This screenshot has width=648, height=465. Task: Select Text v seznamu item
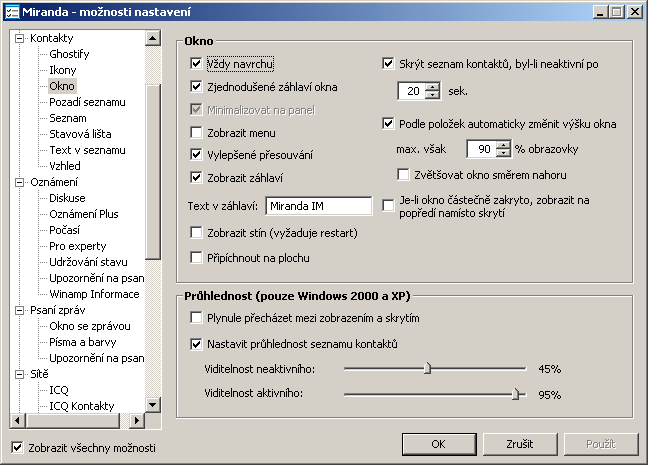[x=87, y=150]
